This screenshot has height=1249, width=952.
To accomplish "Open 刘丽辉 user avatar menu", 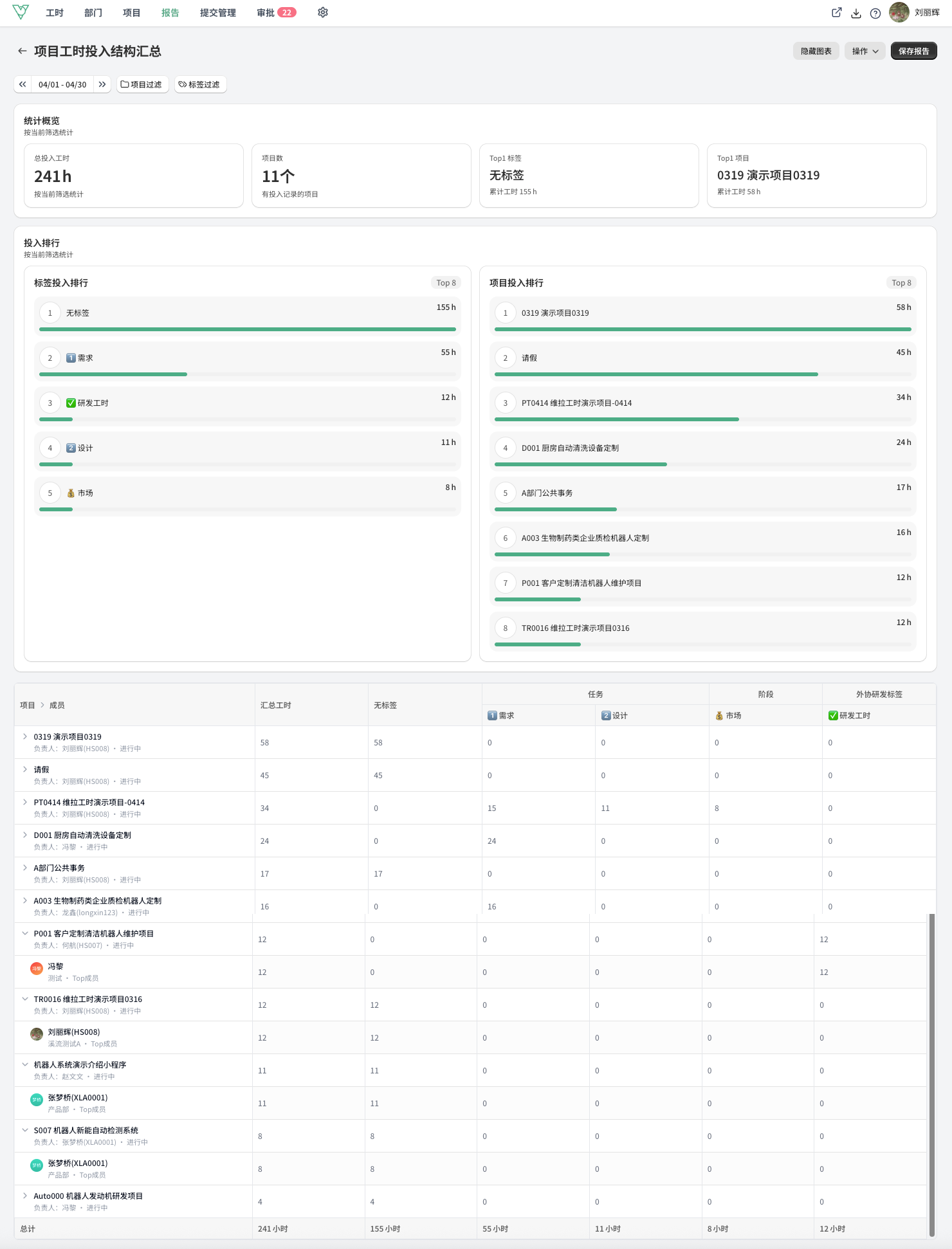I will pos(915,12).
